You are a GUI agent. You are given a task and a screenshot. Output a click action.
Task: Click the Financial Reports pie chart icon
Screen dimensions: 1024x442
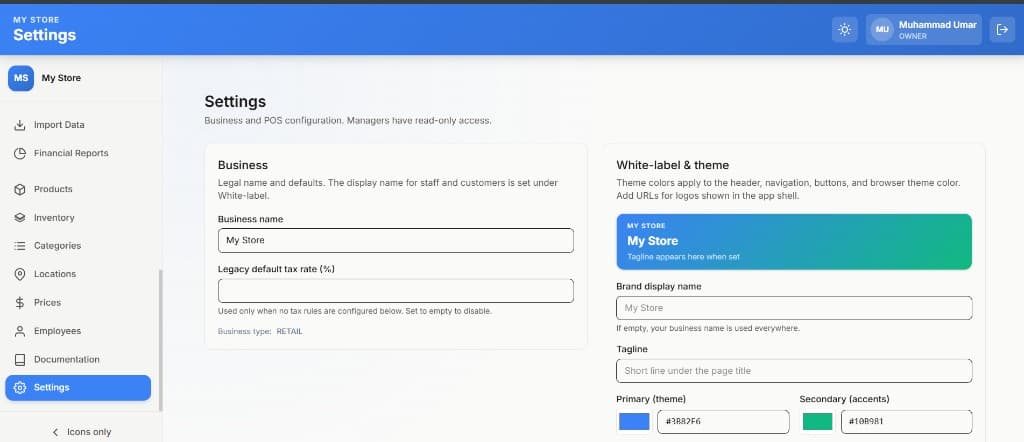20,153
